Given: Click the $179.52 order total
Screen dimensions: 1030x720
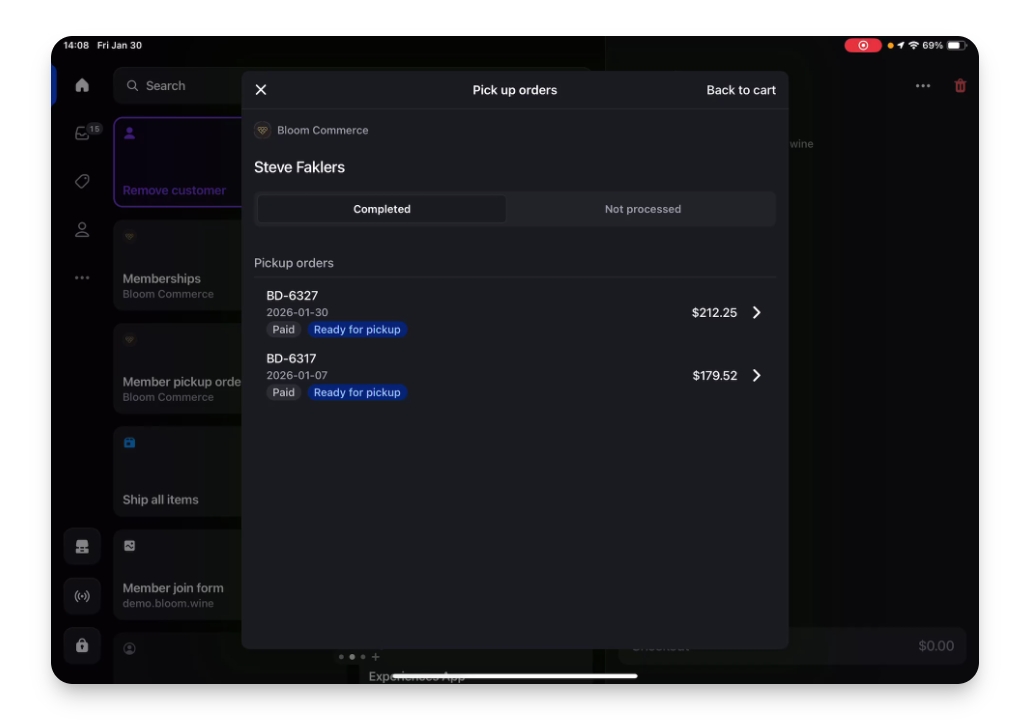Looking at the screenshot, I should (715, 376).
